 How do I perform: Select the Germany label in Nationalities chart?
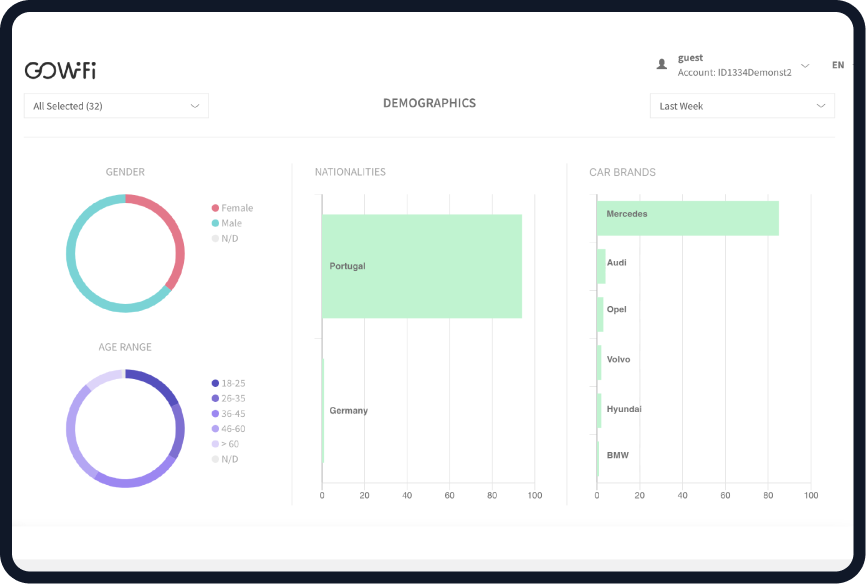(x=348, y=411)
